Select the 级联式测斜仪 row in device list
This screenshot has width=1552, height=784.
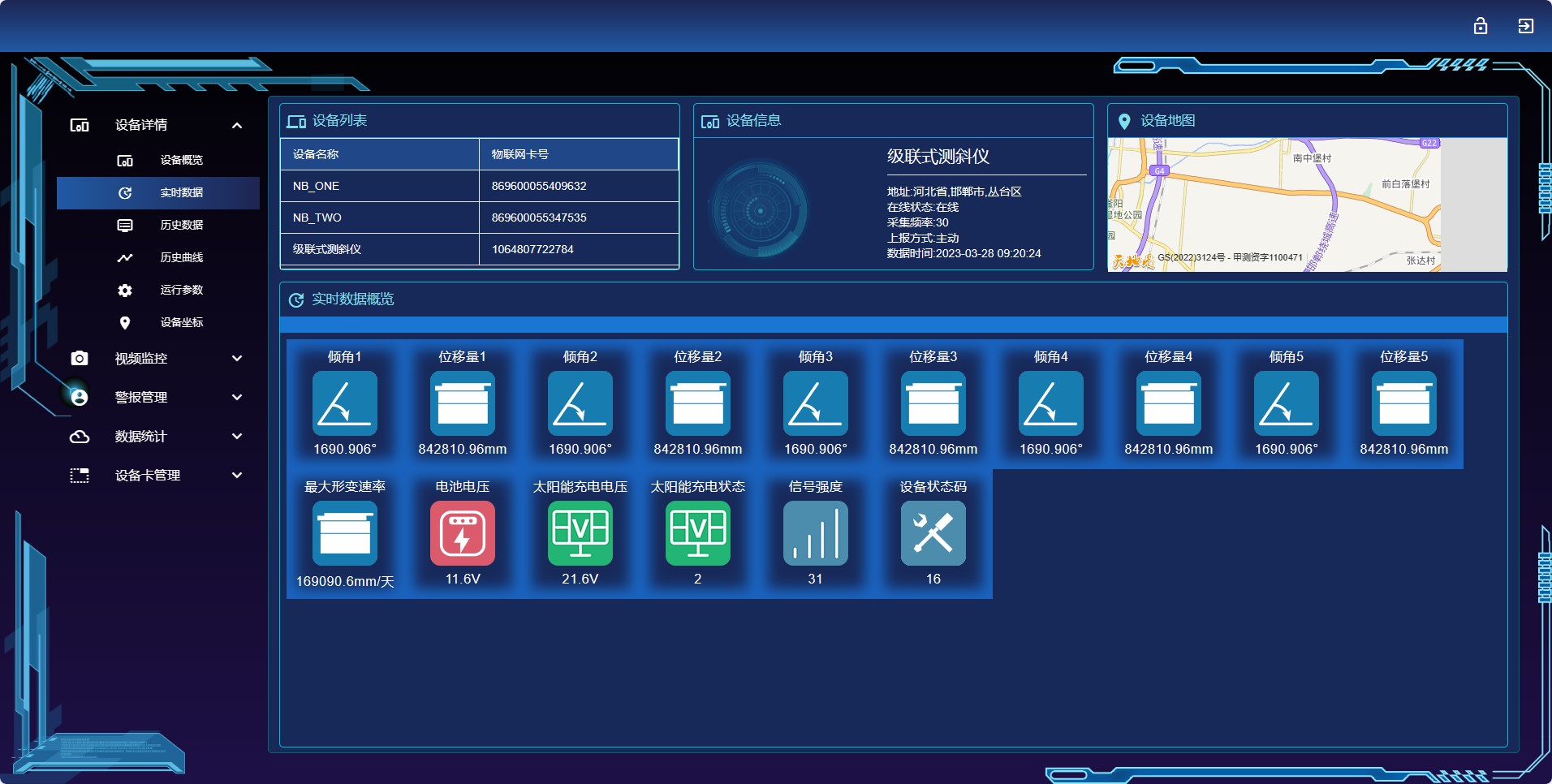point(479,249)
